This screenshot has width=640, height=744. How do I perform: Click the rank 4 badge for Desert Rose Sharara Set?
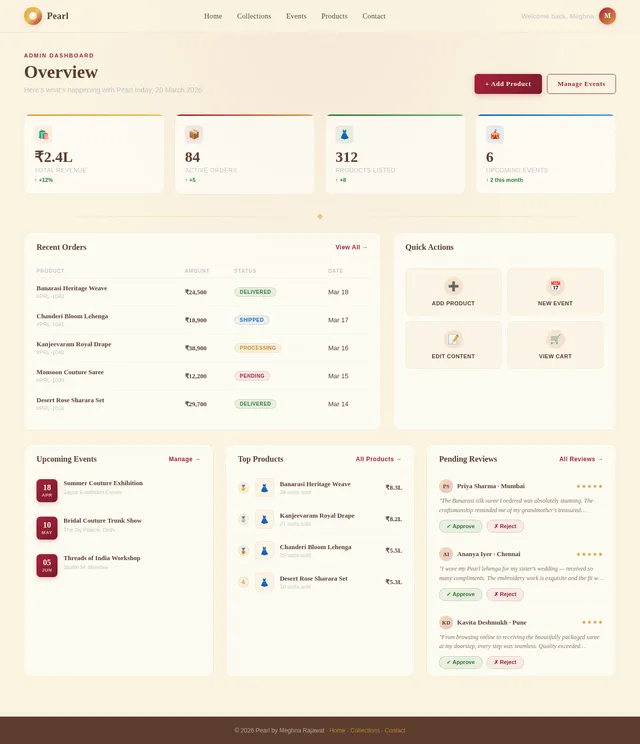click(243, 582)
